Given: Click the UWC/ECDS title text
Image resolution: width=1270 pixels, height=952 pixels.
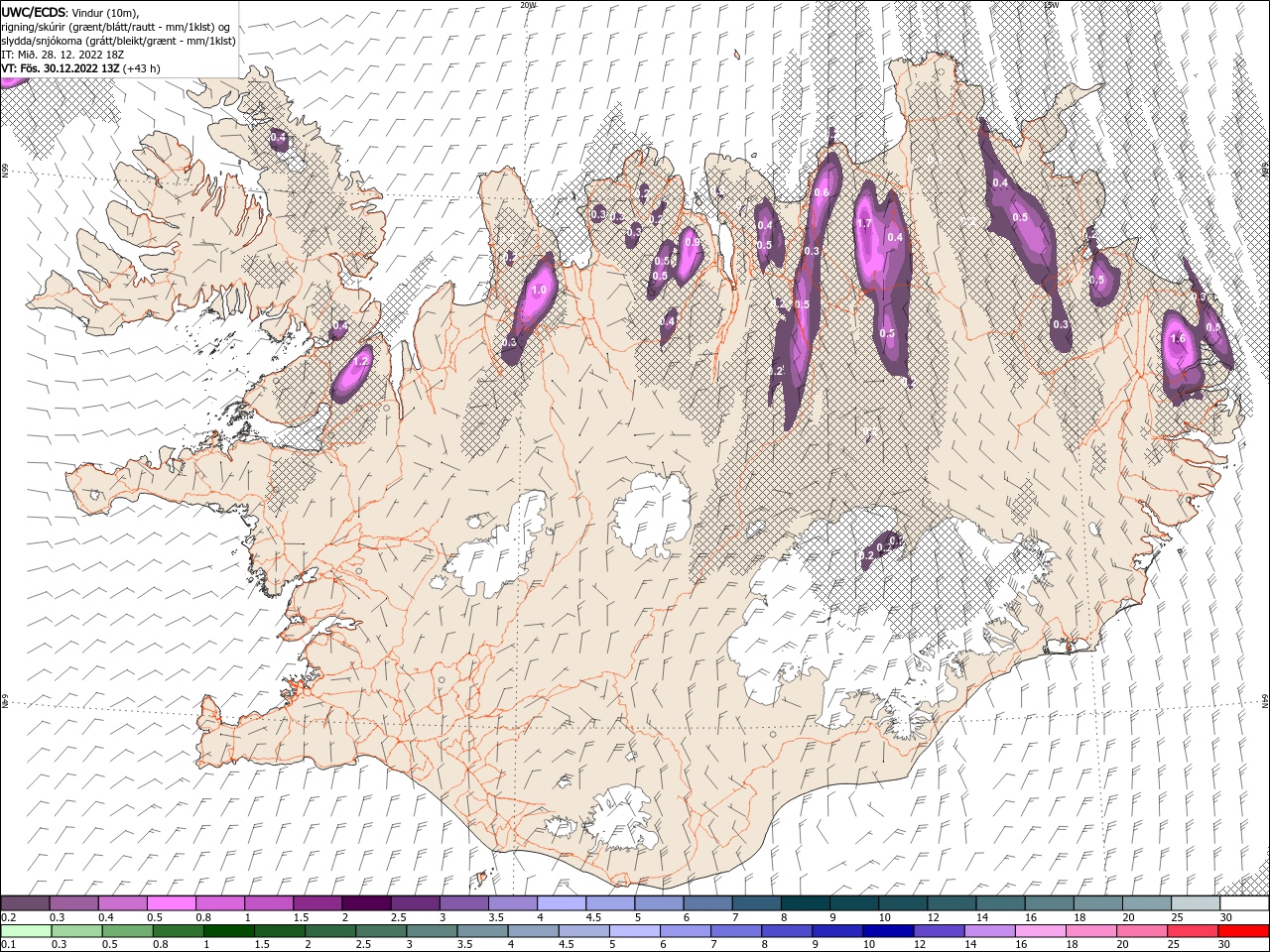Looking at the screenshot, I should 33,12.
